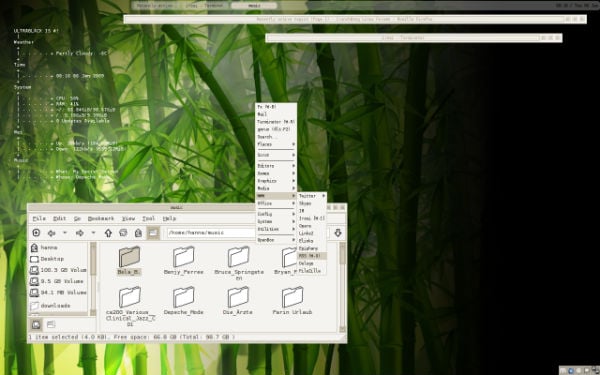Image resolution: width=600 pixels, height=375 pixels.
Task: Open the forward history dropdown arrow
Action: (93, 233)
